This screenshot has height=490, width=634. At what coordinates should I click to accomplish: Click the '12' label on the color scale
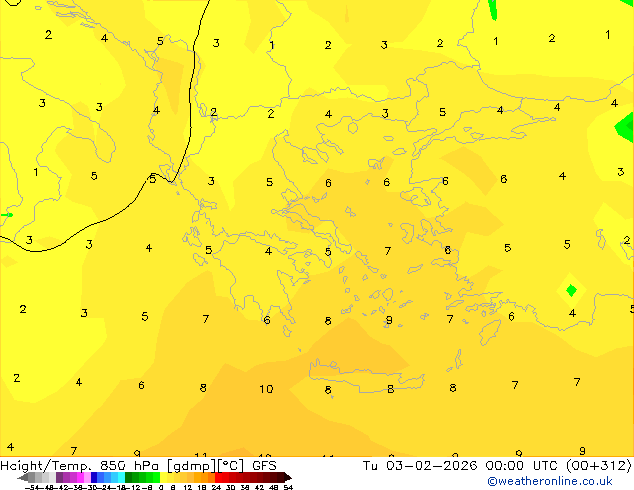[188, 487]
